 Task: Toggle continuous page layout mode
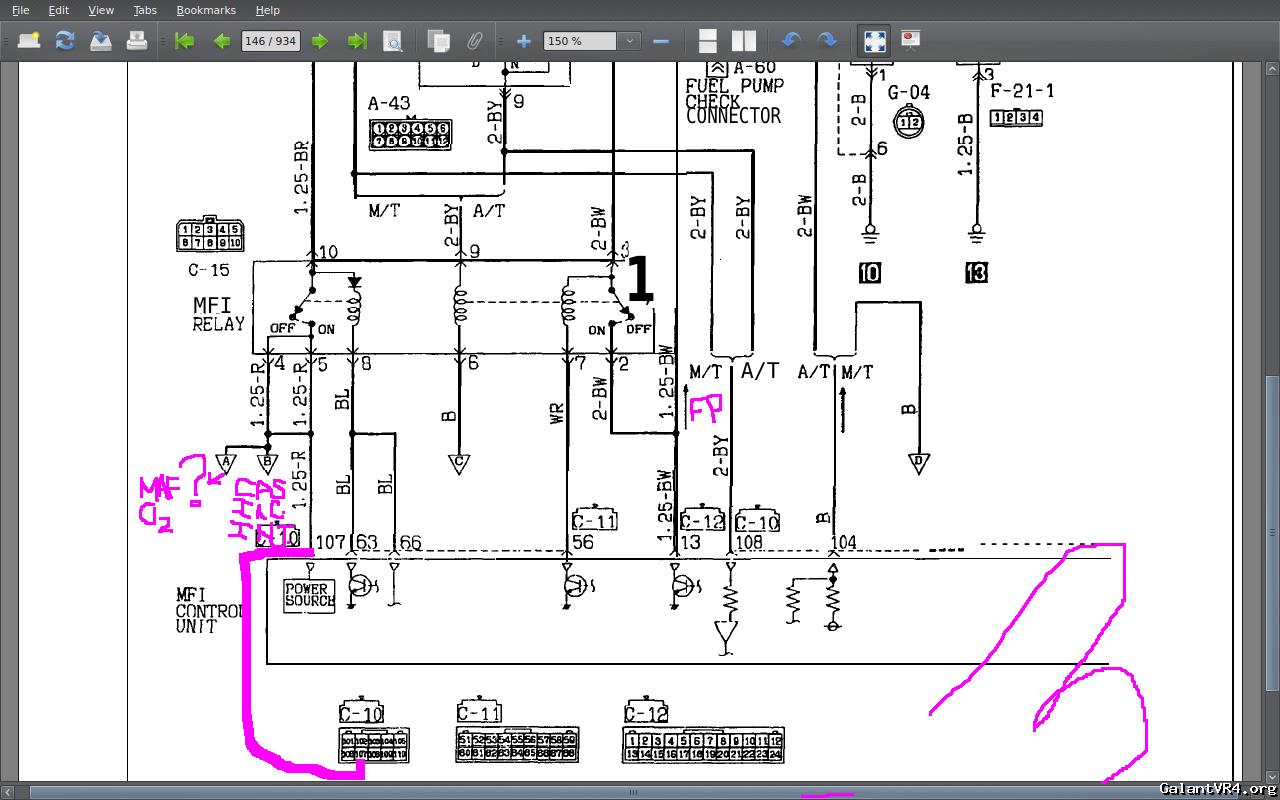707,41
